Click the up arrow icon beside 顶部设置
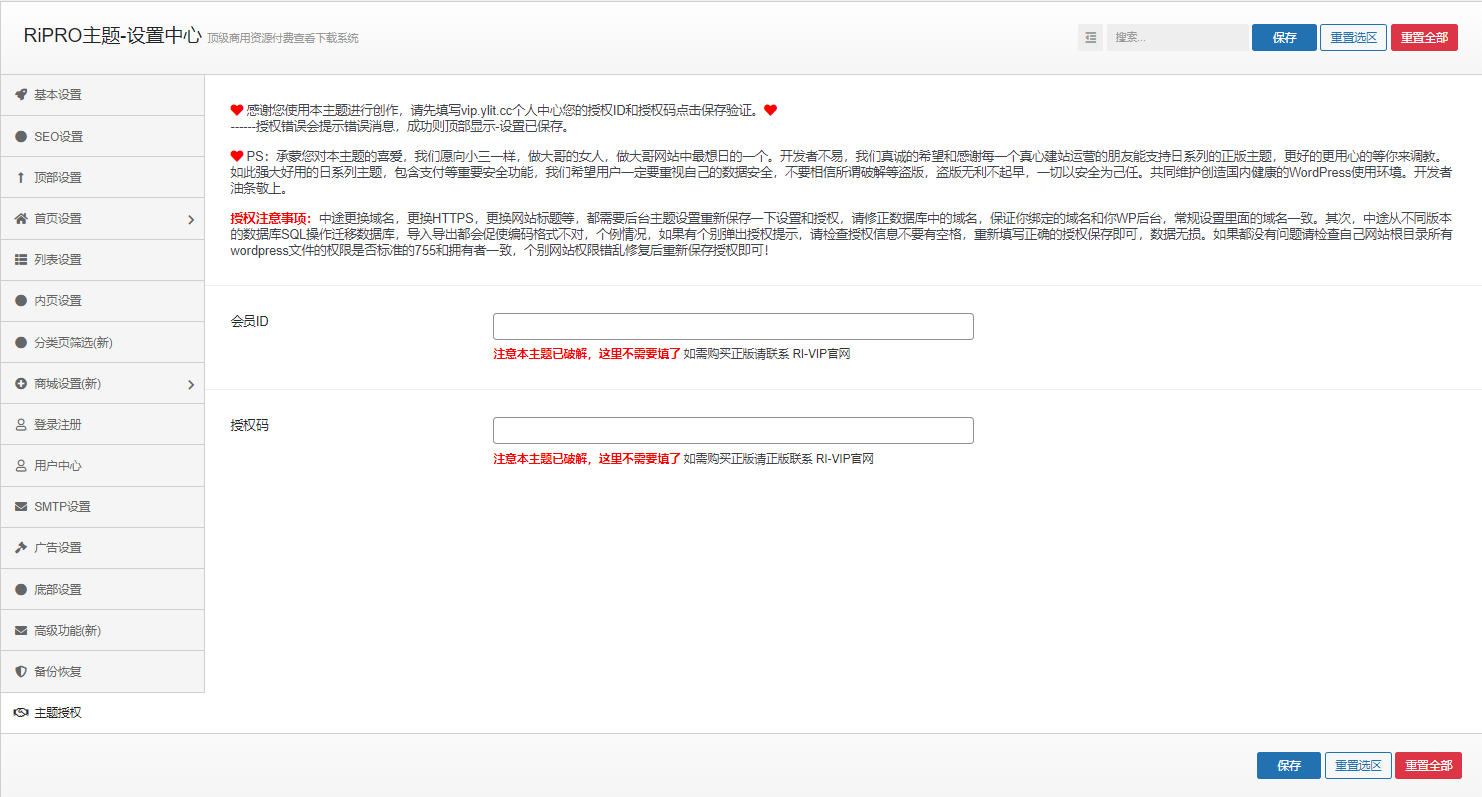This screenshot has height=797, width=1482. 21,177
